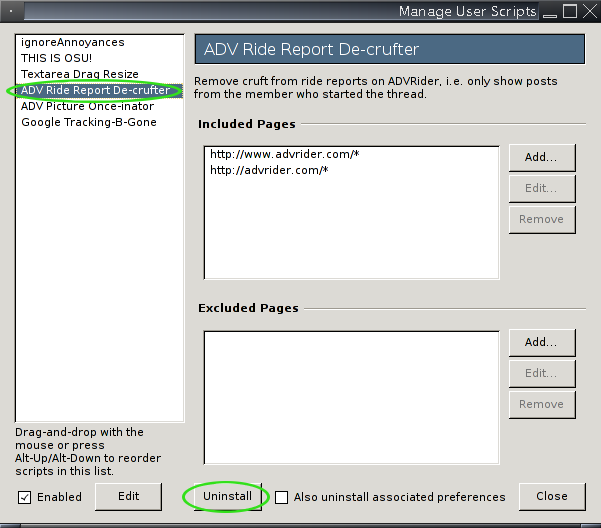Click the Uninstall button
Screen dimensions: 601x528
coord(228,497)
